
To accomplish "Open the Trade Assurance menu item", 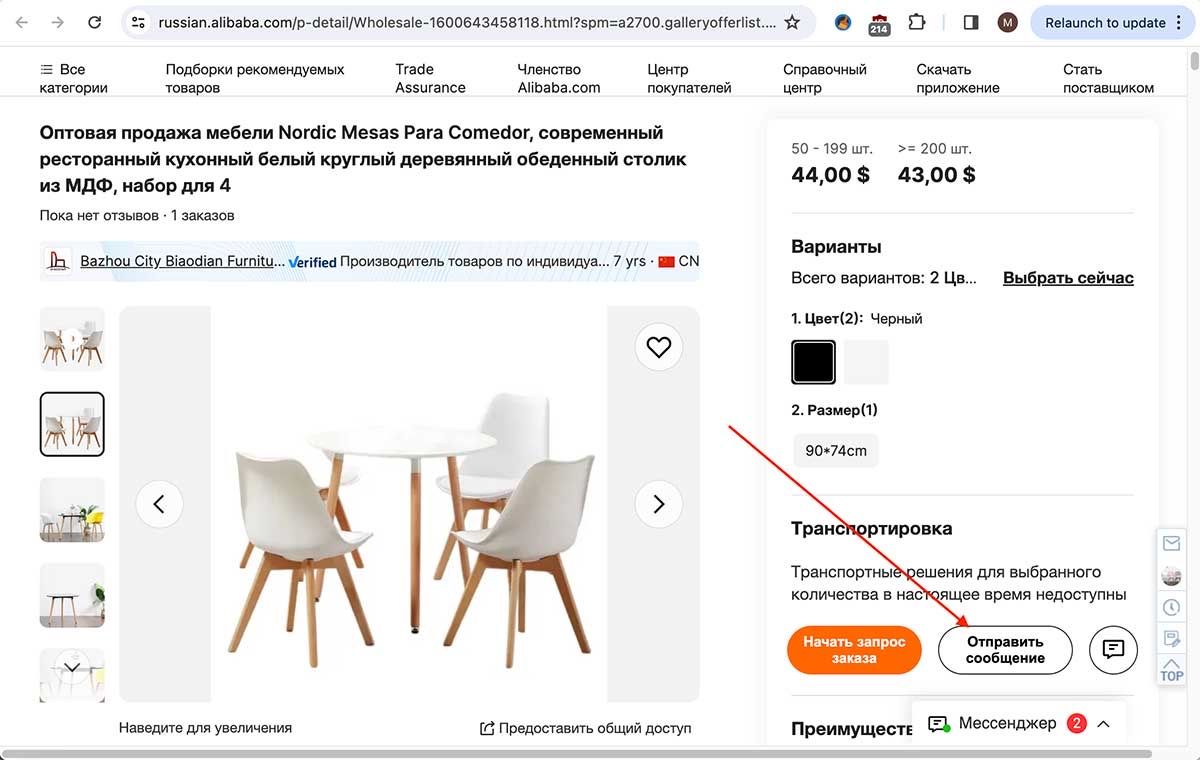I will 430,78.
